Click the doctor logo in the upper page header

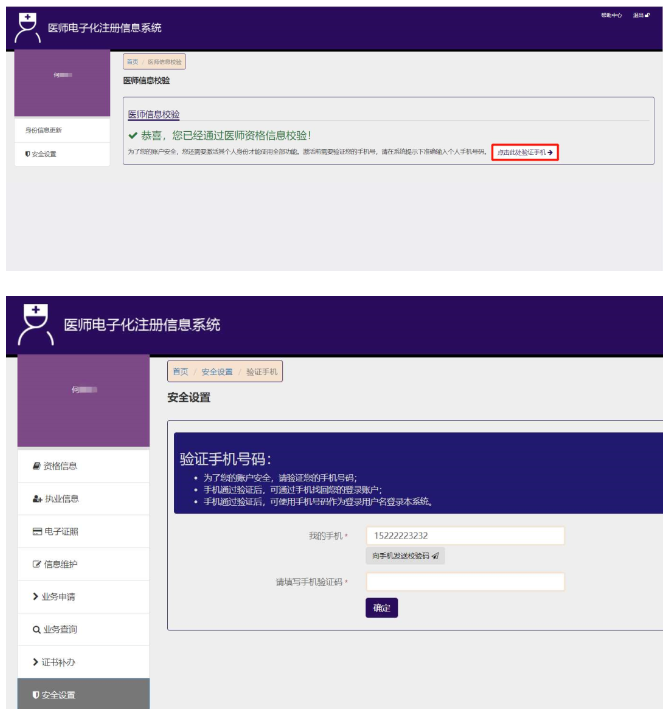pos(28,27)
